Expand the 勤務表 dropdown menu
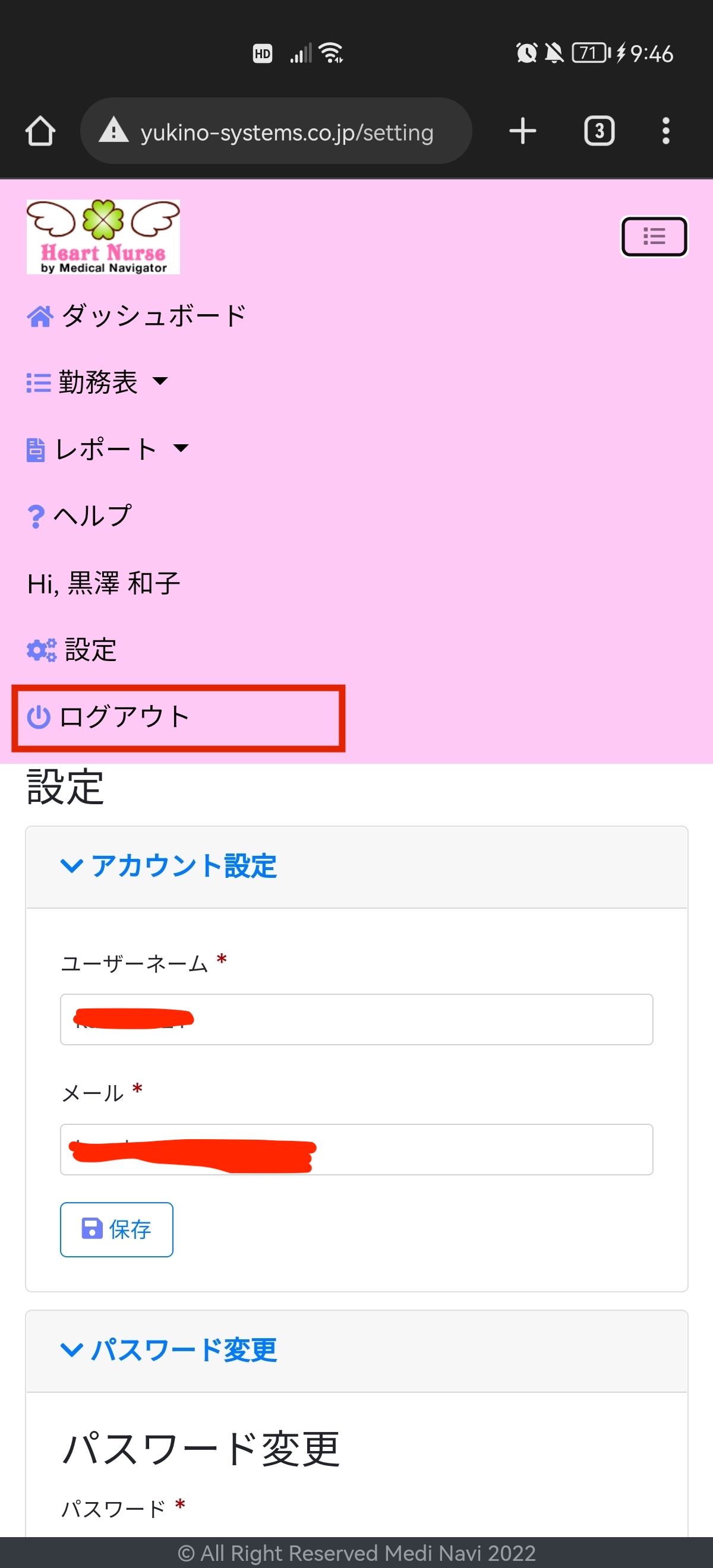The image size is (713, 1568). tap(97, 382)
